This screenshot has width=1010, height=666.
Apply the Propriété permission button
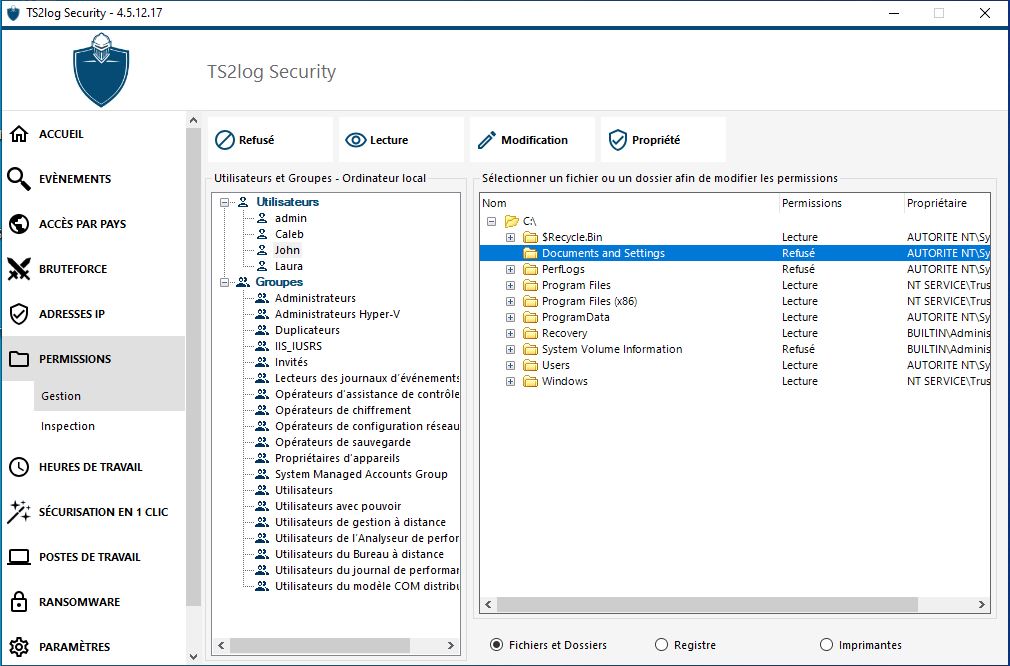[663, 140]
